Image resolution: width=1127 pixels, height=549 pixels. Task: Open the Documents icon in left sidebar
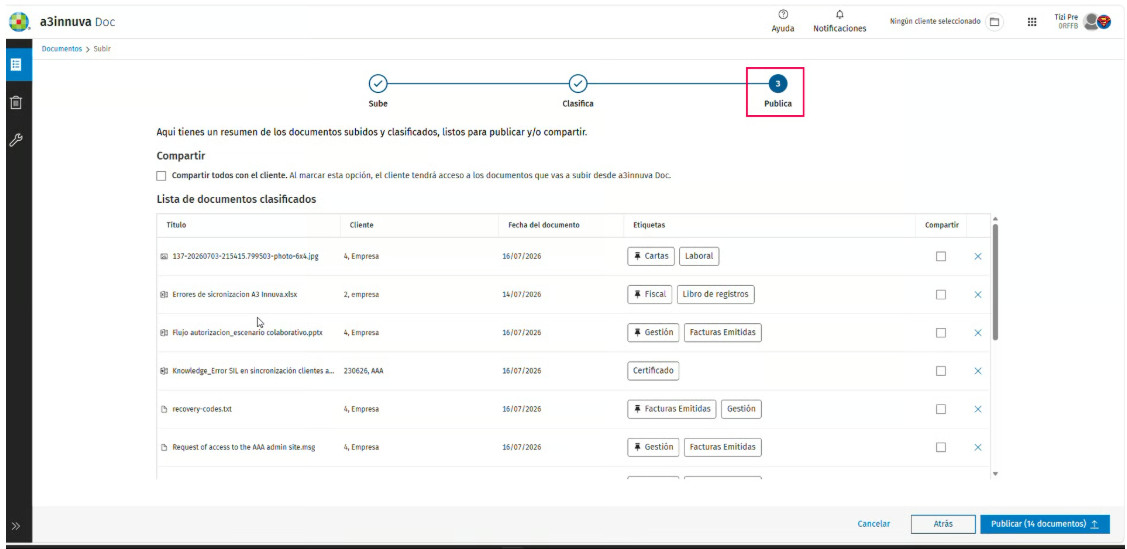click(15, 65)
